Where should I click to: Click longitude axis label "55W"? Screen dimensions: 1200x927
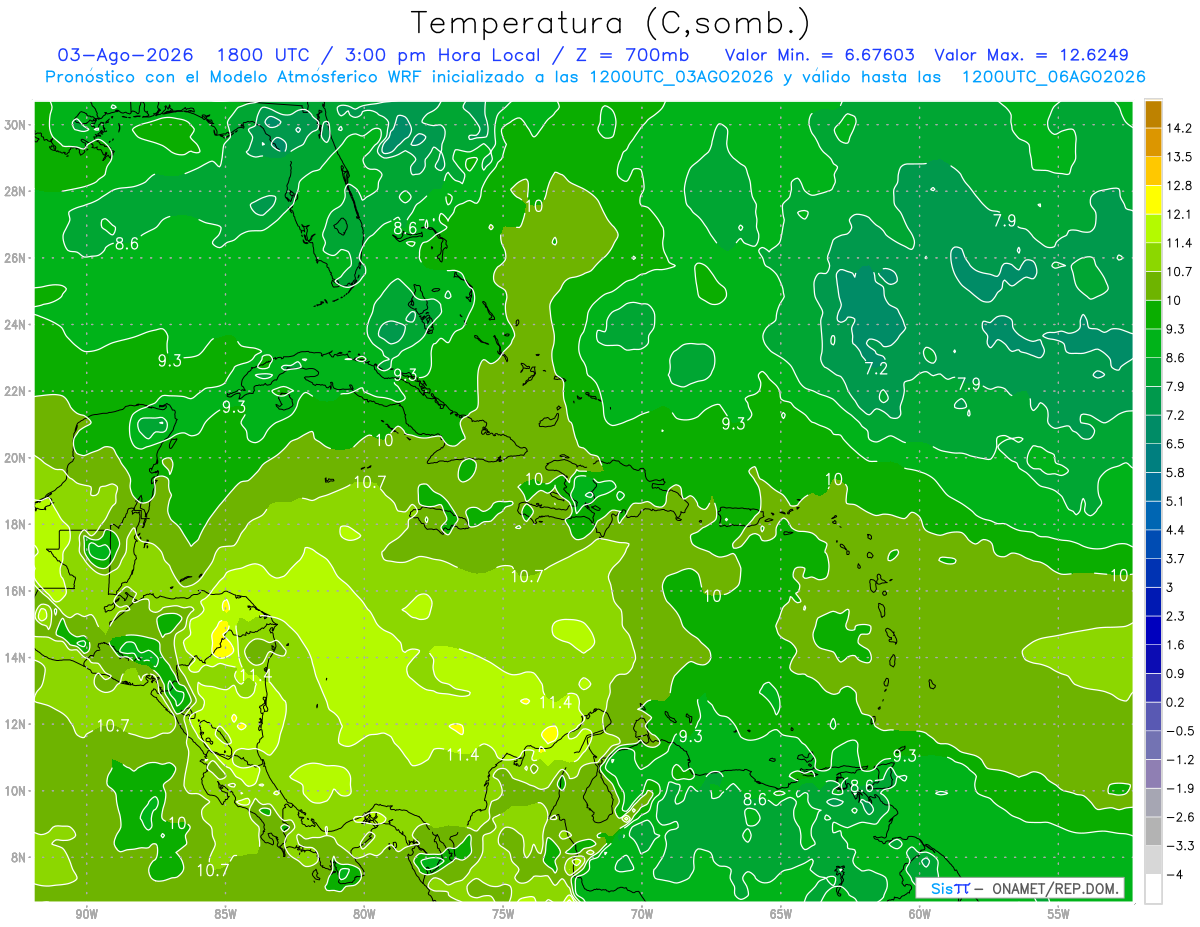pyautogui.click(x=1059, y=914)
